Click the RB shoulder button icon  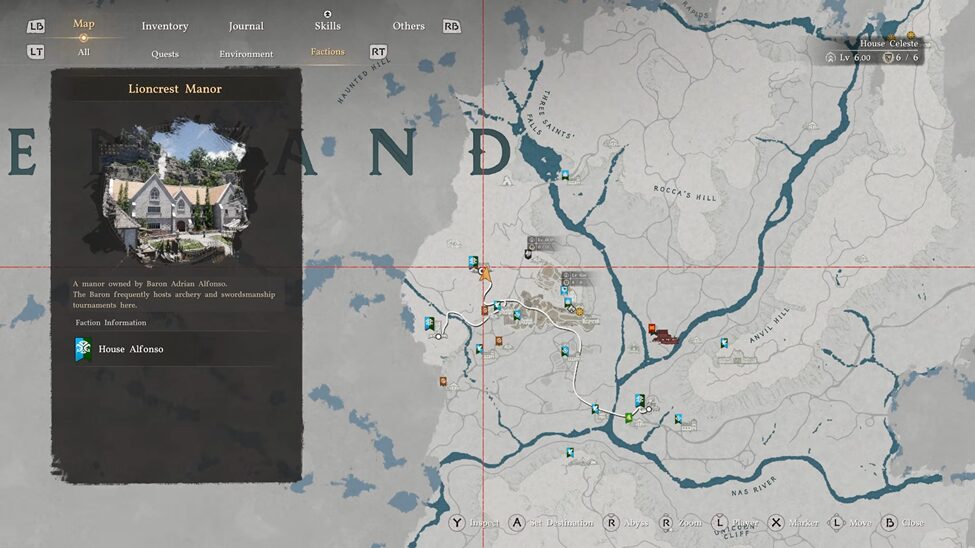[x=451, y=26]
